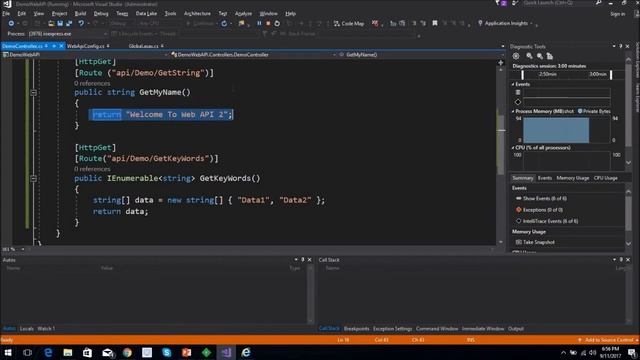640x360 pixels.
Task: Open the Architecture menu
Action: tap(197, 13)
